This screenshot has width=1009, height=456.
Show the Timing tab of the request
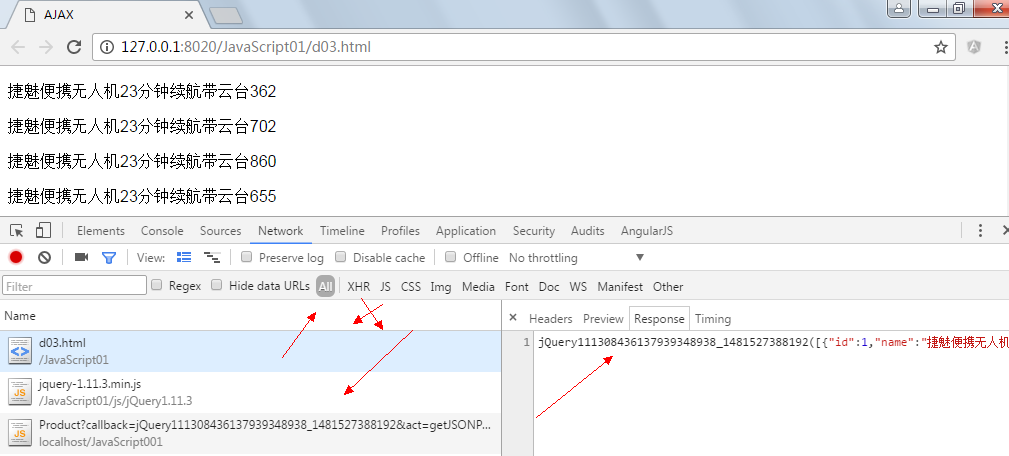(x=712, y=318)
